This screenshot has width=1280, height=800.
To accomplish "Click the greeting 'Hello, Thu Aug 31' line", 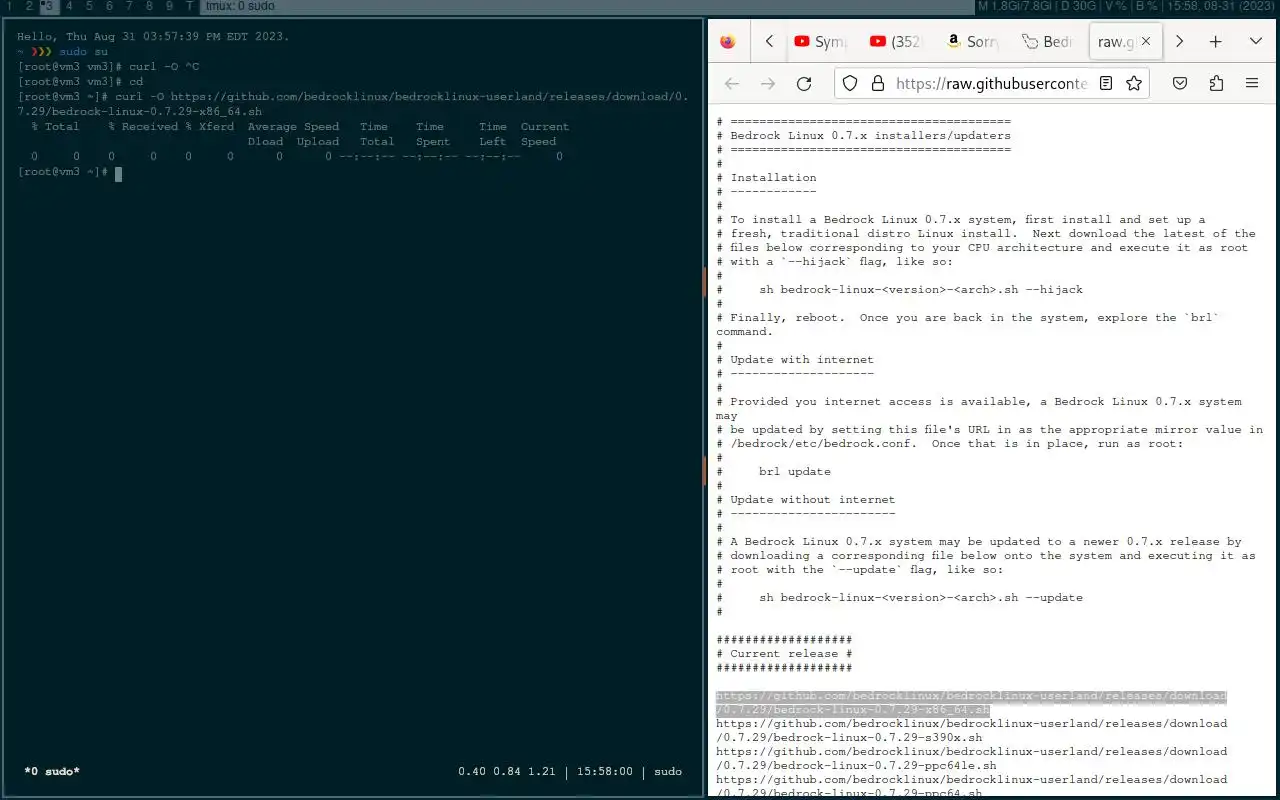I will (153, 36).
